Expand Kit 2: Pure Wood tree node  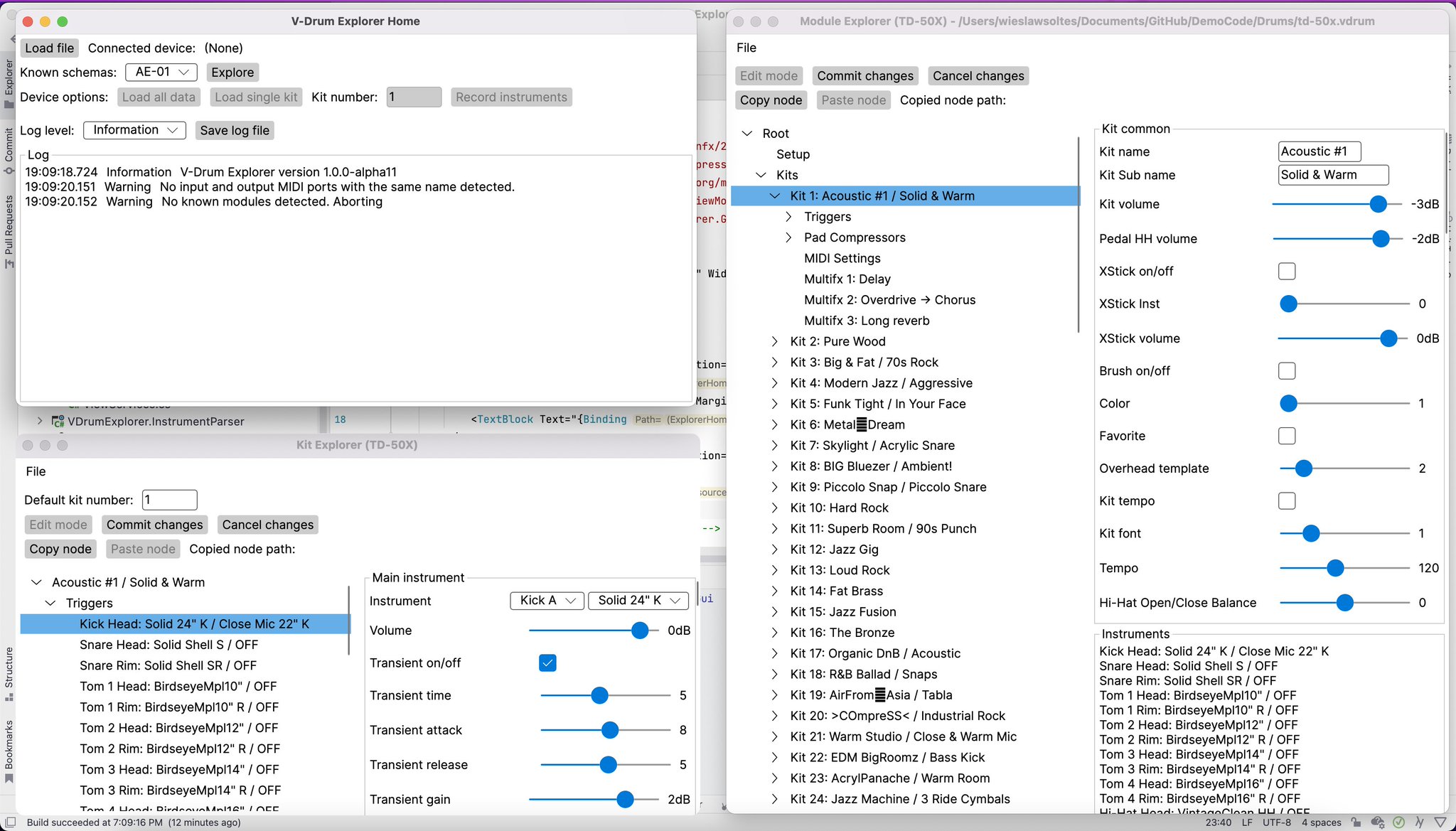coord(774,341)
